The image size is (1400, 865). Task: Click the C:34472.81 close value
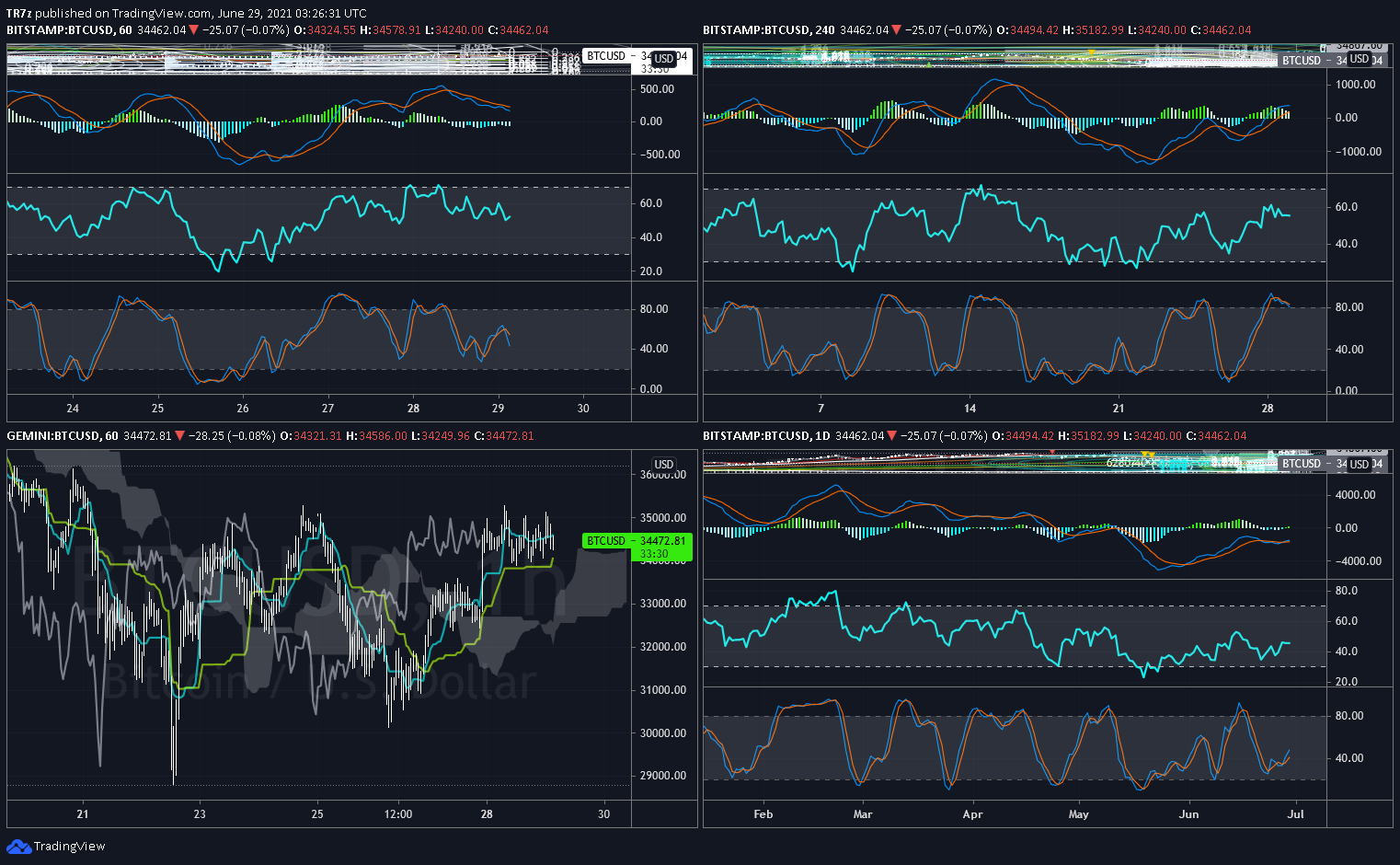503,435
